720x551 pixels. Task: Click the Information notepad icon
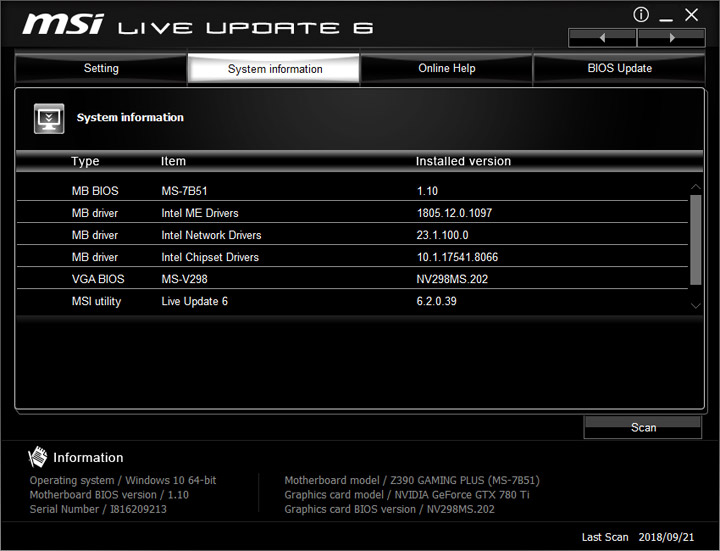pyautogui.click(x=37, y=457)
